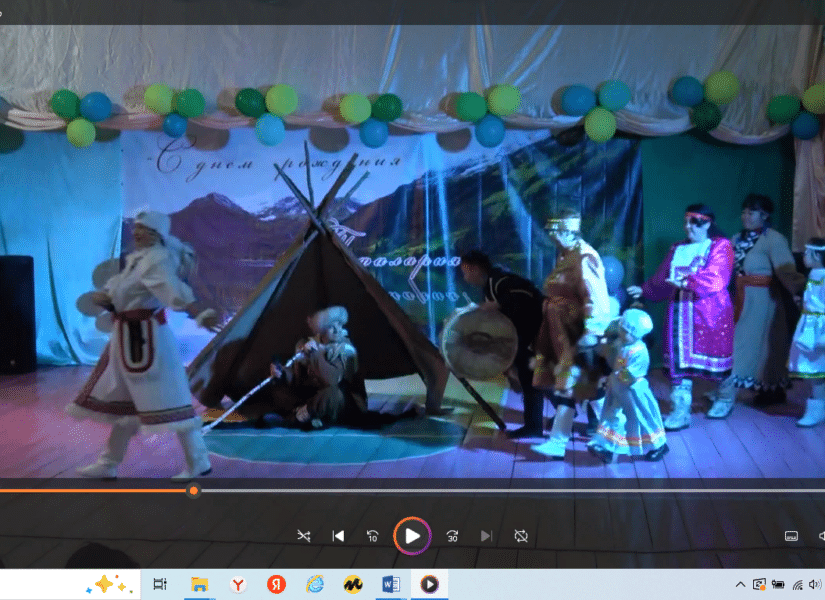Viewport: 825px width, 600px height.
Task: Launch the red Yandex app icon
Action: tap(276, 584)
